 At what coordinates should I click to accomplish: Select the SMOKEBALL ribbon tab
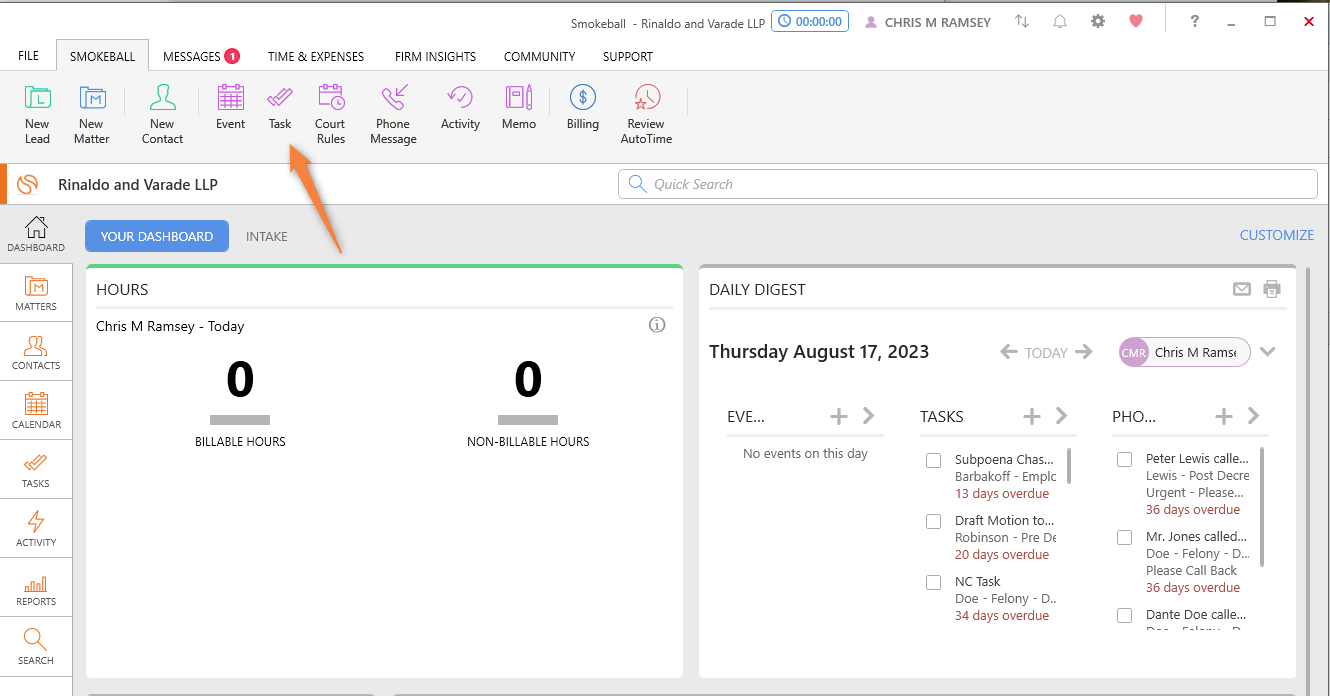click(x=102, y=57)
